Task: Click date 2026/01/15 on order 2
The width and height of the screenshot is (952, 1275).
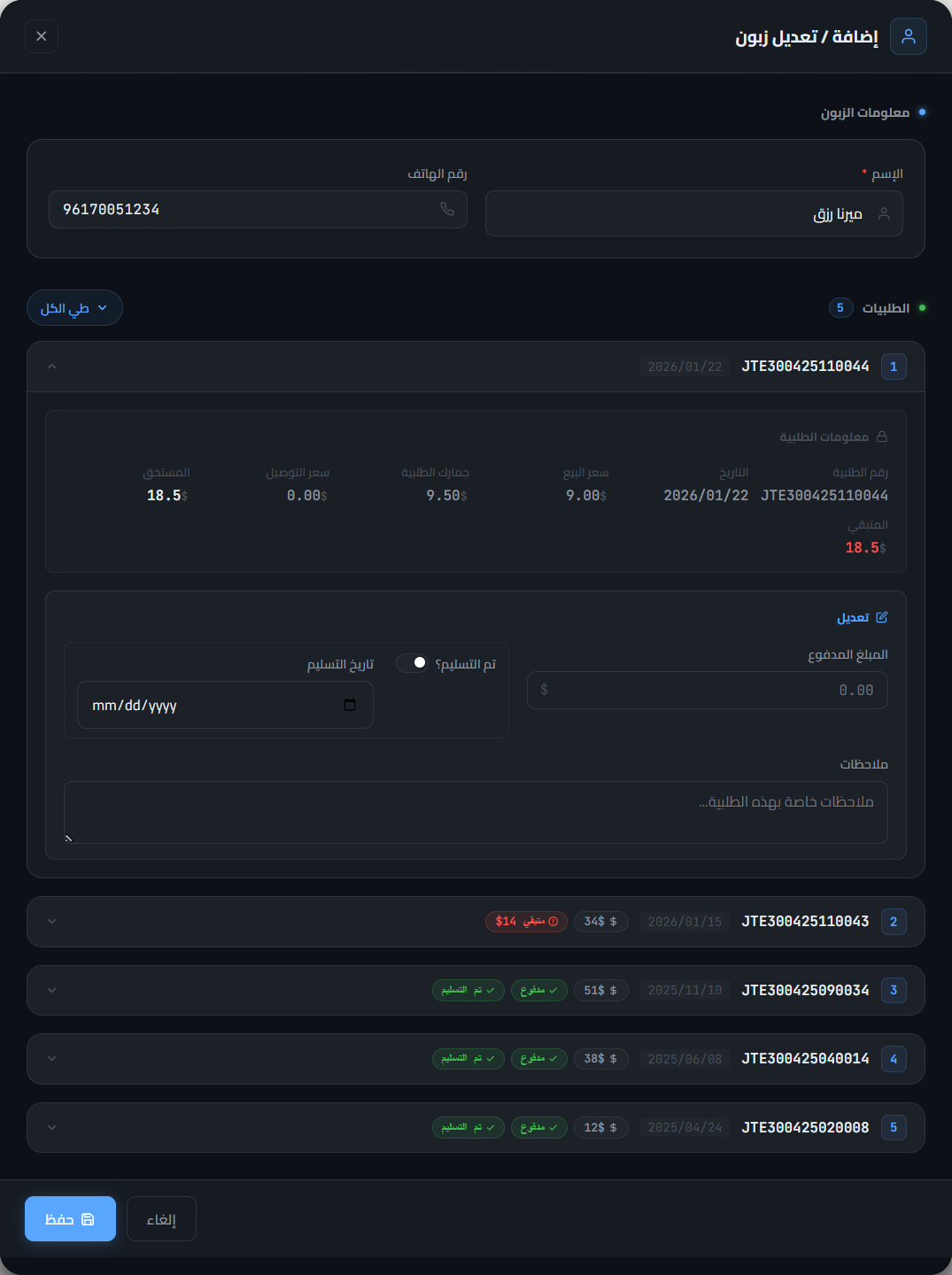Action: pyautogui.click(x=685, y=922)
